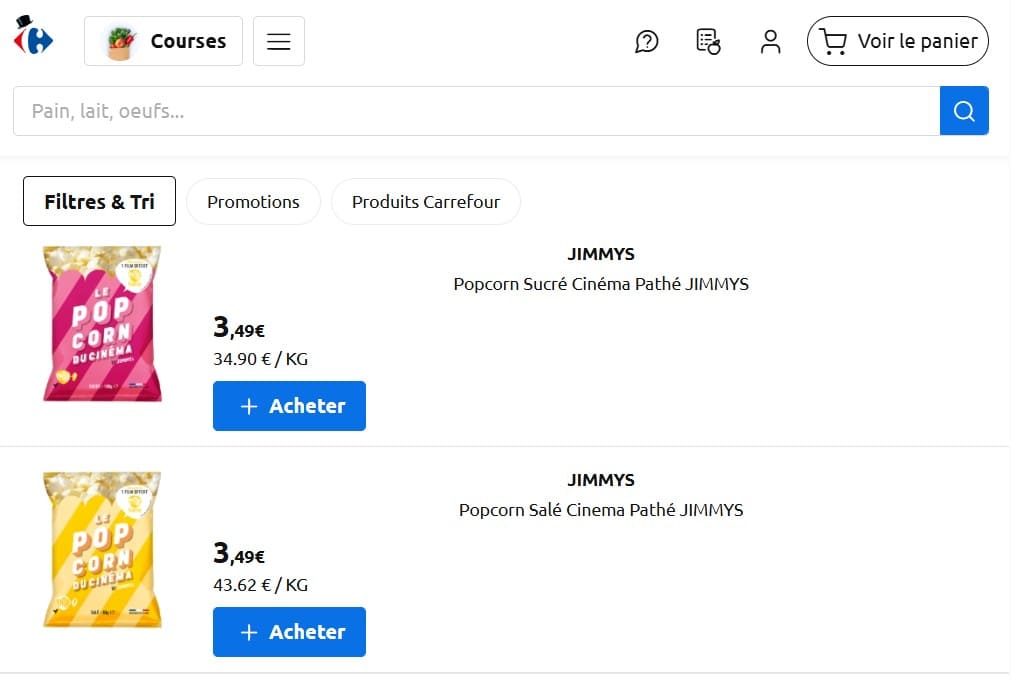This screenshot has height=682, width=1011.
Task: Click the 34.90 € / KG price text
Action: point(260,359)
